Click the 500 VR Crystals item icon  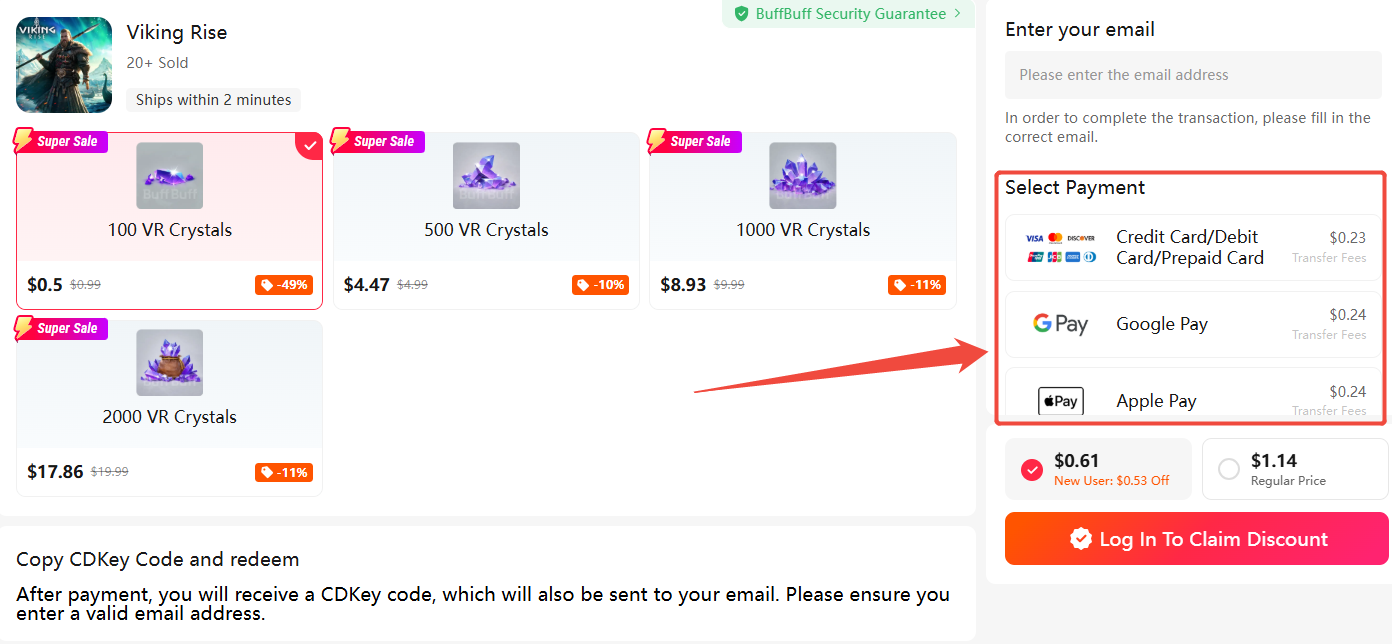pyautogui.click(x=486, y=176)
